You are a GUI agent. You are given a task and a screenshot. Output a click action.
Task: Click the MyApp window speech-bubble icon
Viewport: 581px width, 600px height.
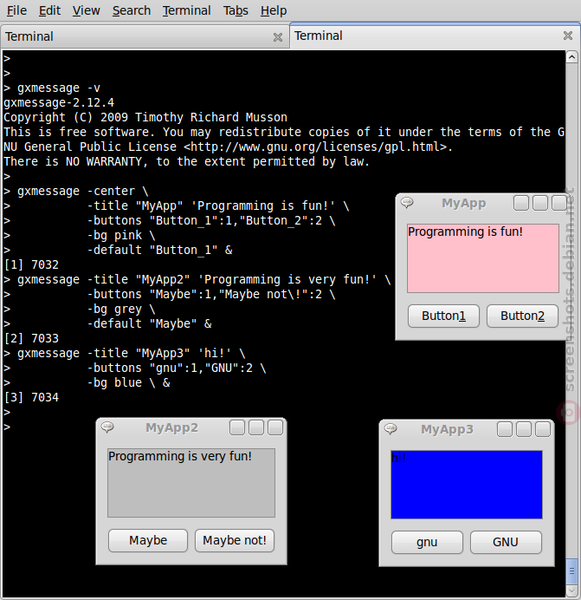point(407,202)
